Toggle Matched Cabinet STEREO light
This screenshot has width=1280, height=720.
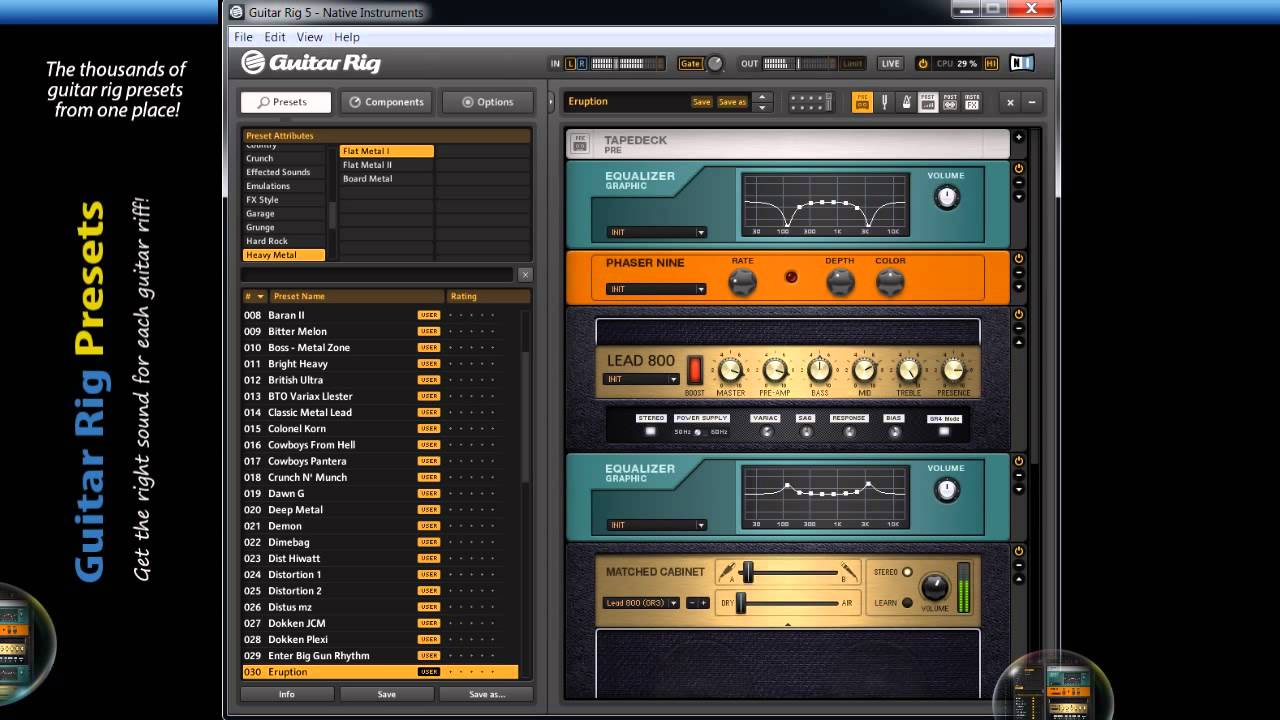pyautogui.click(x=907, y=572)
